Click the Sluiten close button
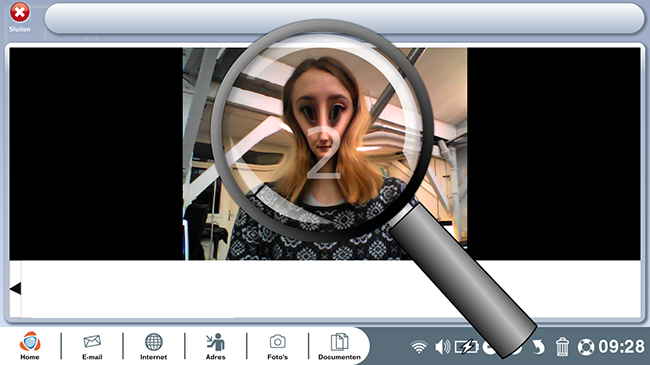 19,17
